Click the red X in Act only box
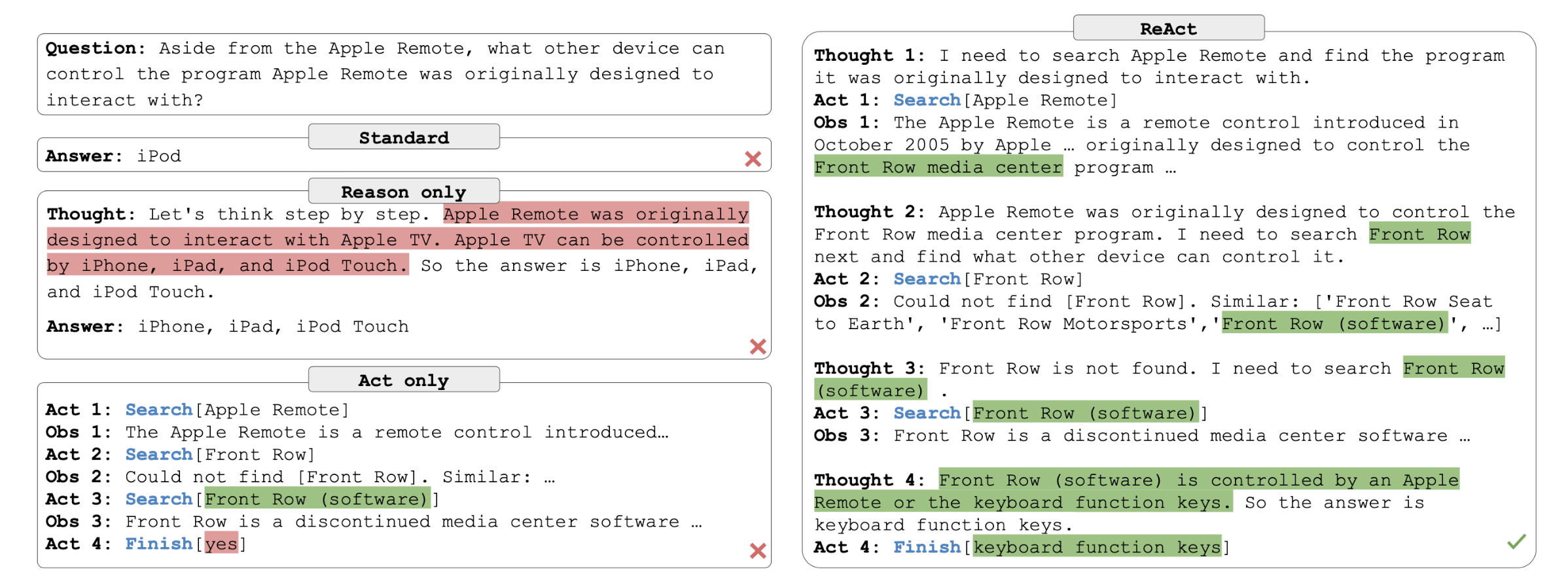The width and height of the screenshot is (1568, 585). (757, 550)
